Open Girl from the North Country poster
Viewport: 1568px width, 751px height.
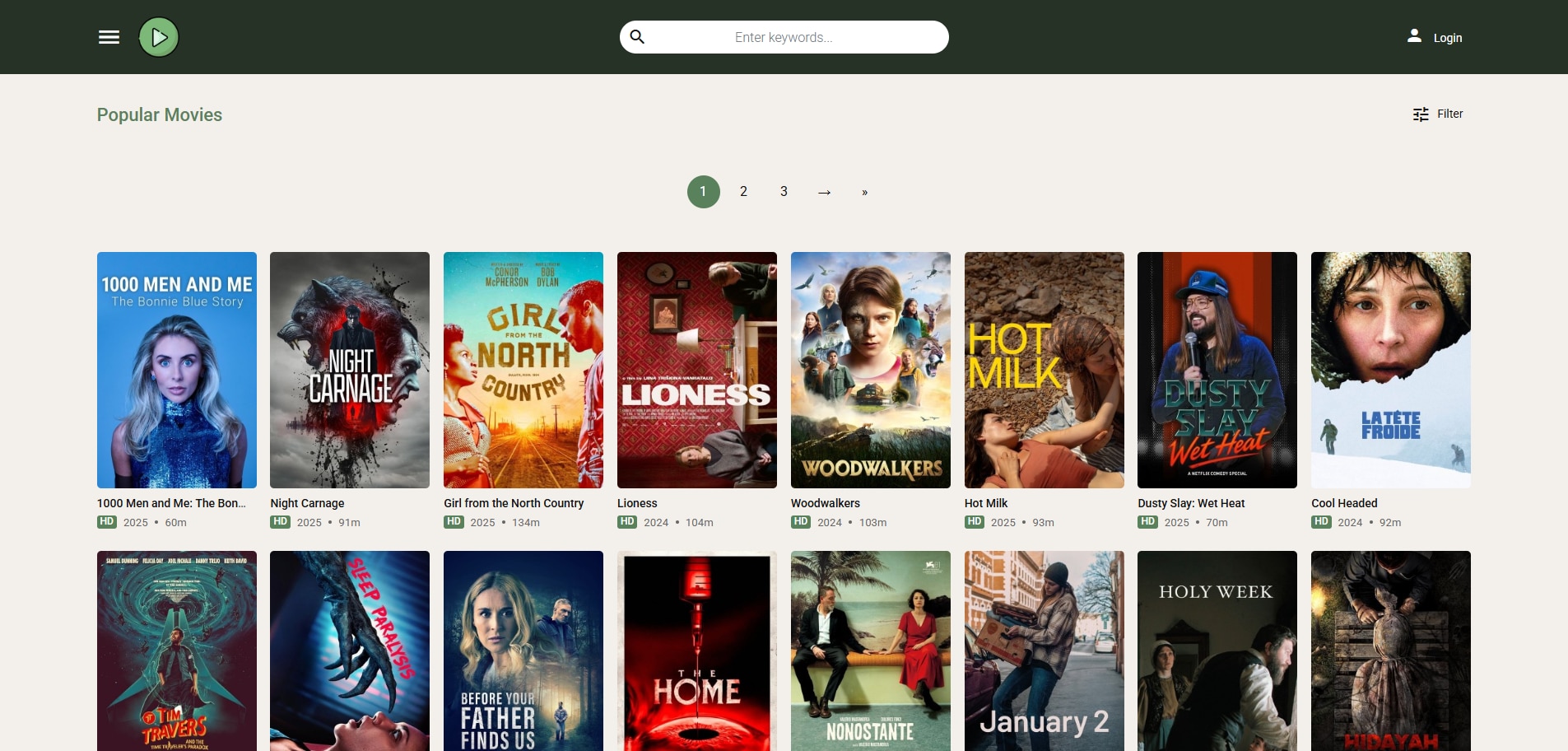[x=523, y=371]
